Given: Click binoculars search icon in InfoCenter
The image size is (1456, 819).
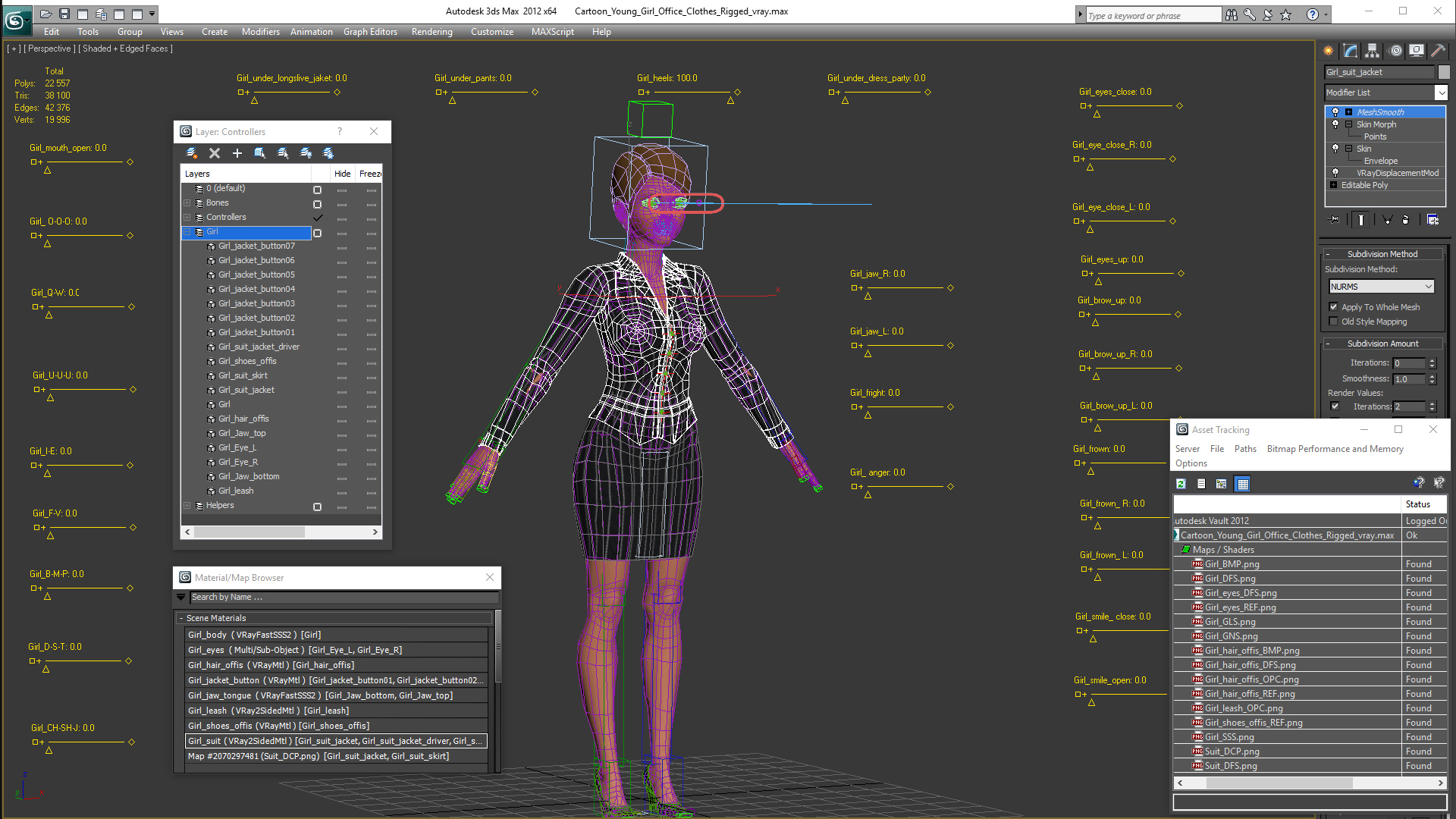Looking at the screenshot, I should 1232,14.
